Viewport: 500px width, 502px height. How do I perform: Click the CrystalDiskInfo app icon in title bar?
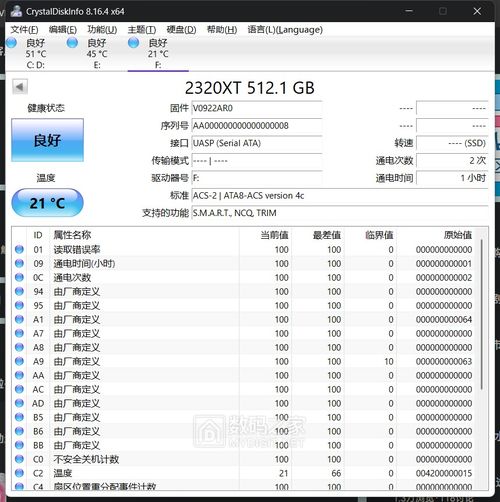[x=16, y=11]
